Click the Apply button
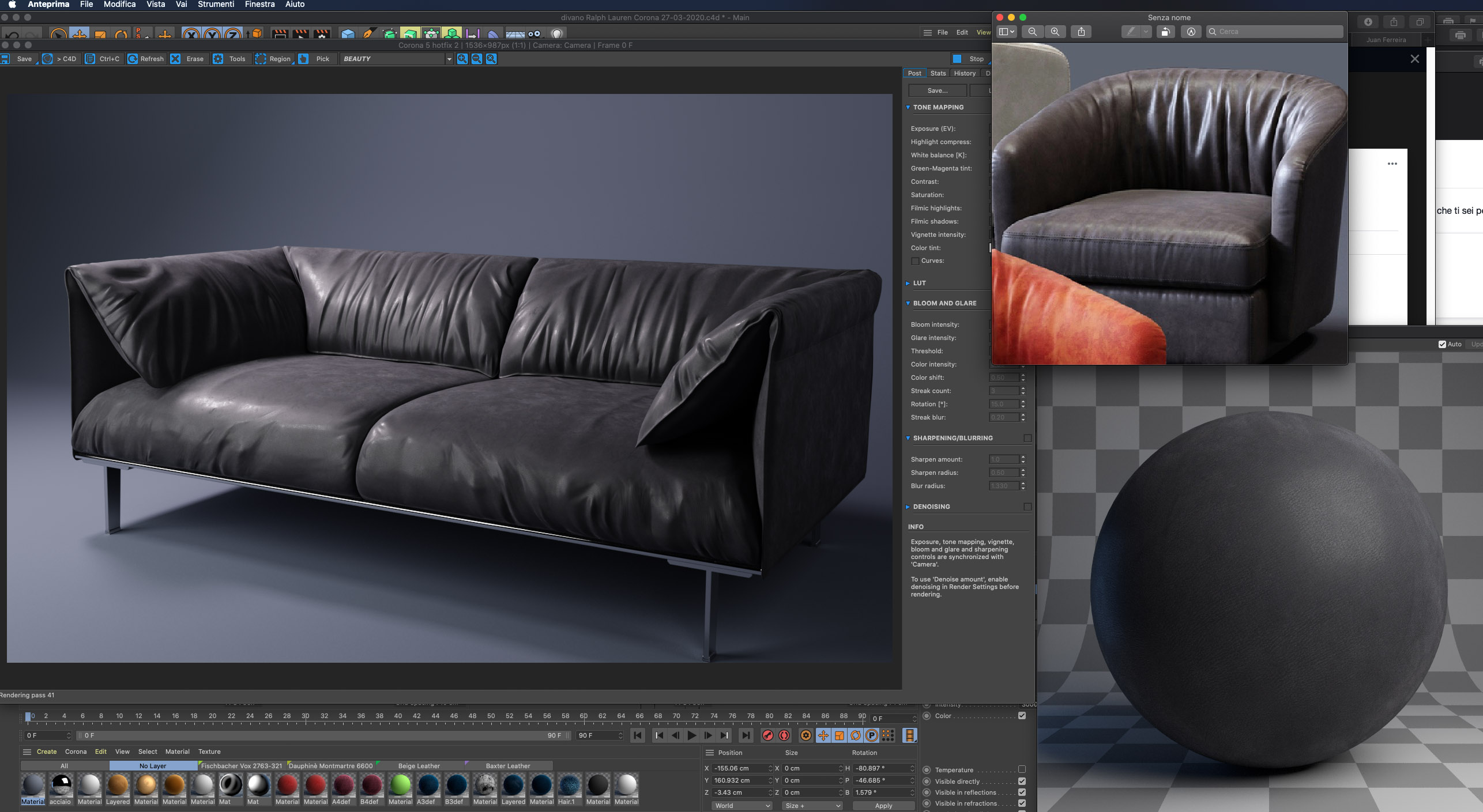 coord(883,806)
